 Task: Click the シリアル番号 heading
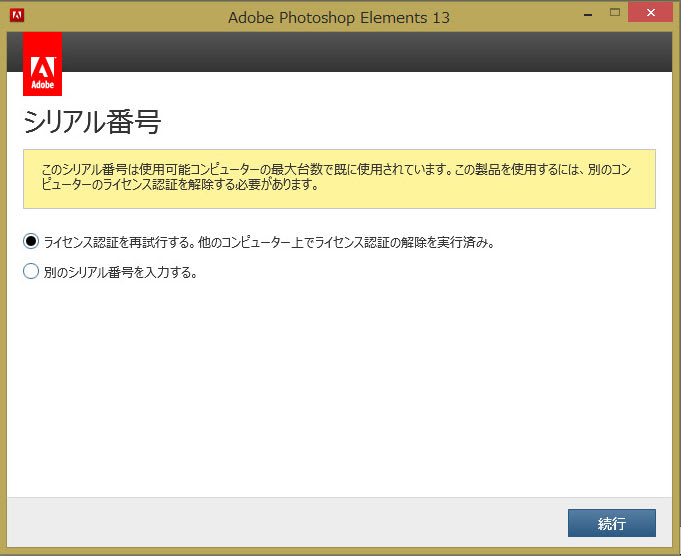[92, 122]
